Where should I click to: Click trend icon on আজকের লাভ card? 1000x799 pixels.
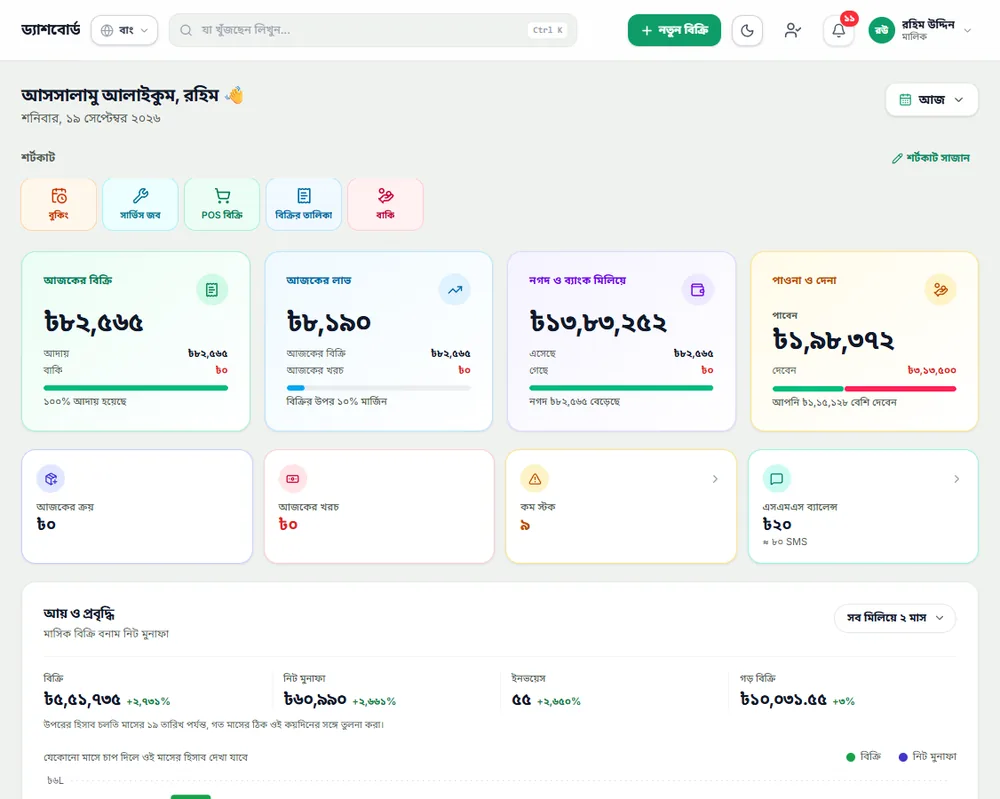455,290
